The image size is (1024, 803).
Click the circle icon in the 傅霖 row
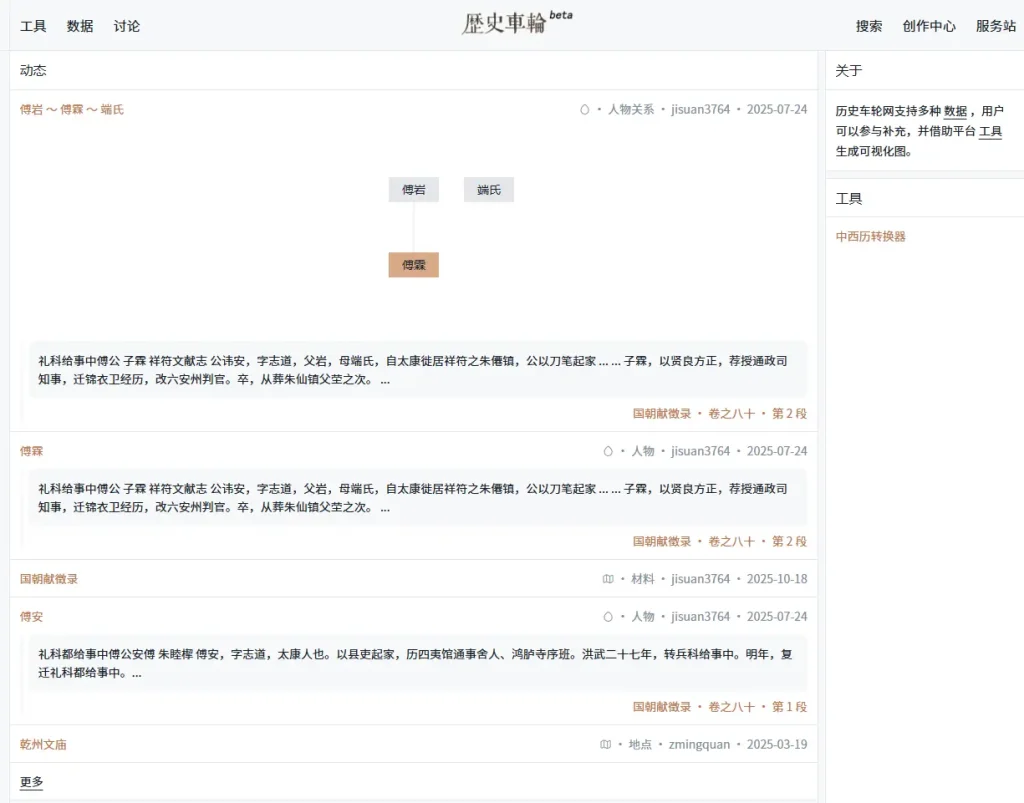click(608, 451)
